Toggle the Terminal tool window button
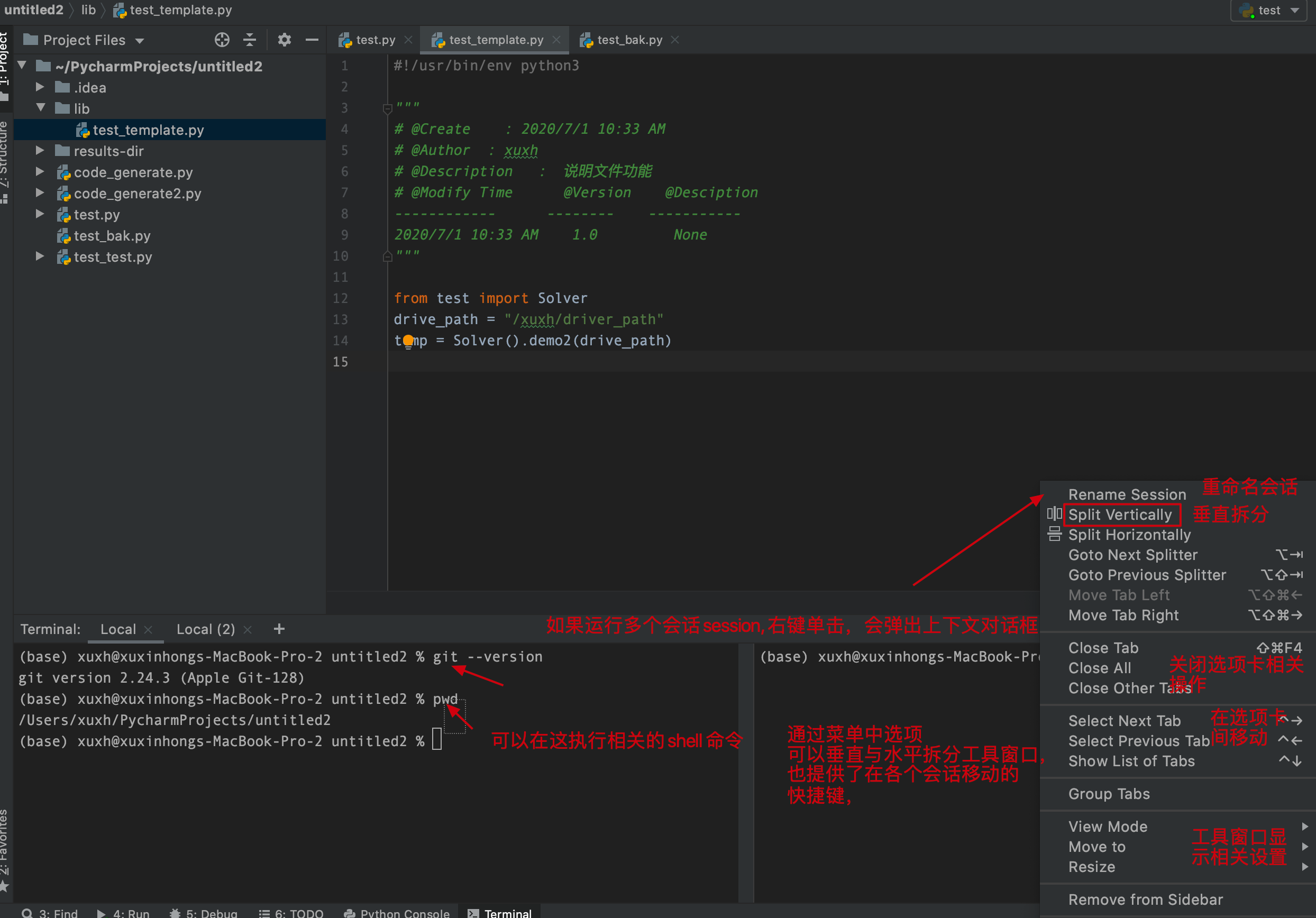The width and height of the screenshot is (1316, 918). point(500,912)
